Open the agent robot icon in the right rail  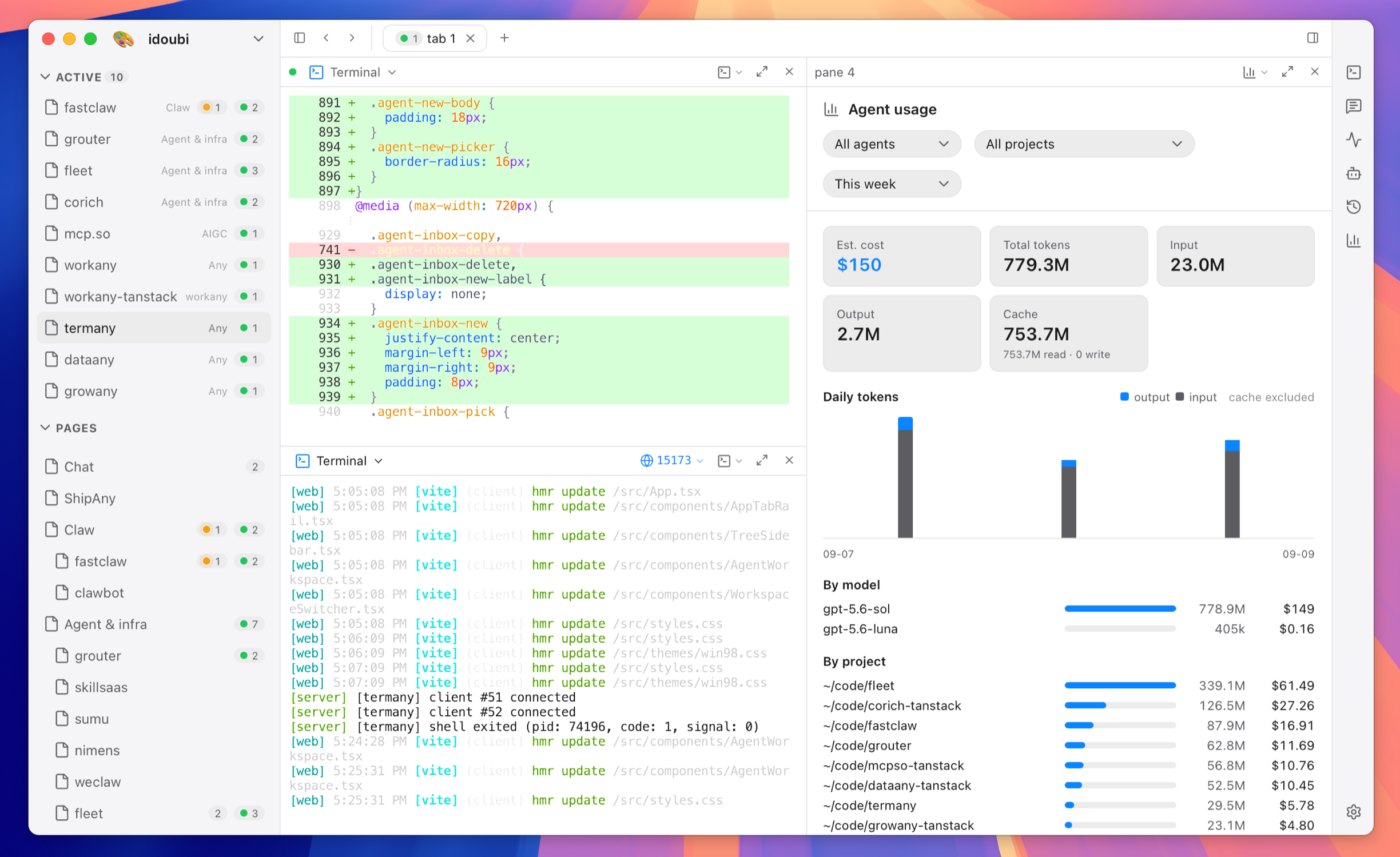coord(1353,173)
